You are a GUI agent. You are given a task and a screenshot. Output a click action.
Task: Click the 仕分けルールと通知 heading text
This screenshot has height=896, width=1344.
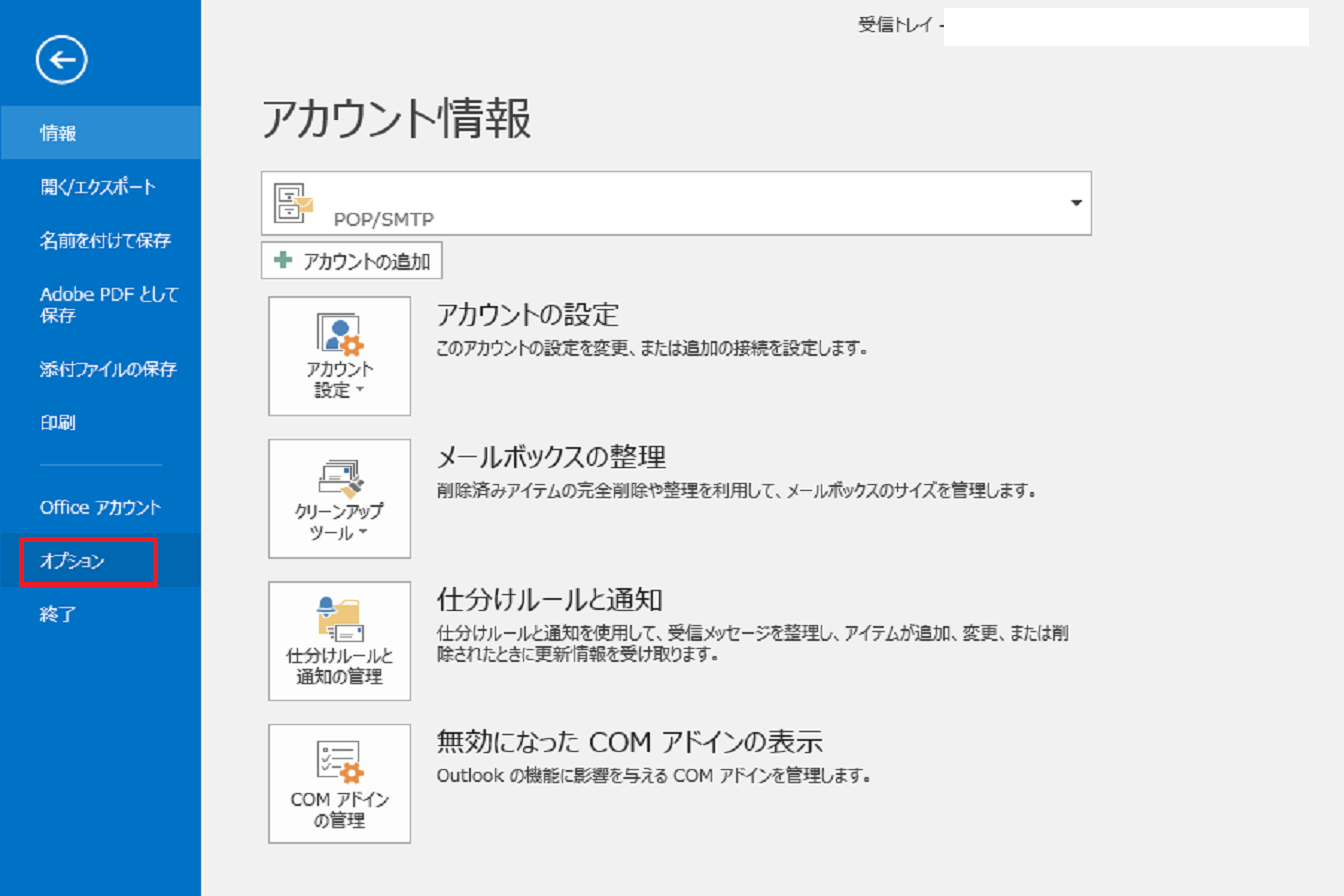(551, 600)
